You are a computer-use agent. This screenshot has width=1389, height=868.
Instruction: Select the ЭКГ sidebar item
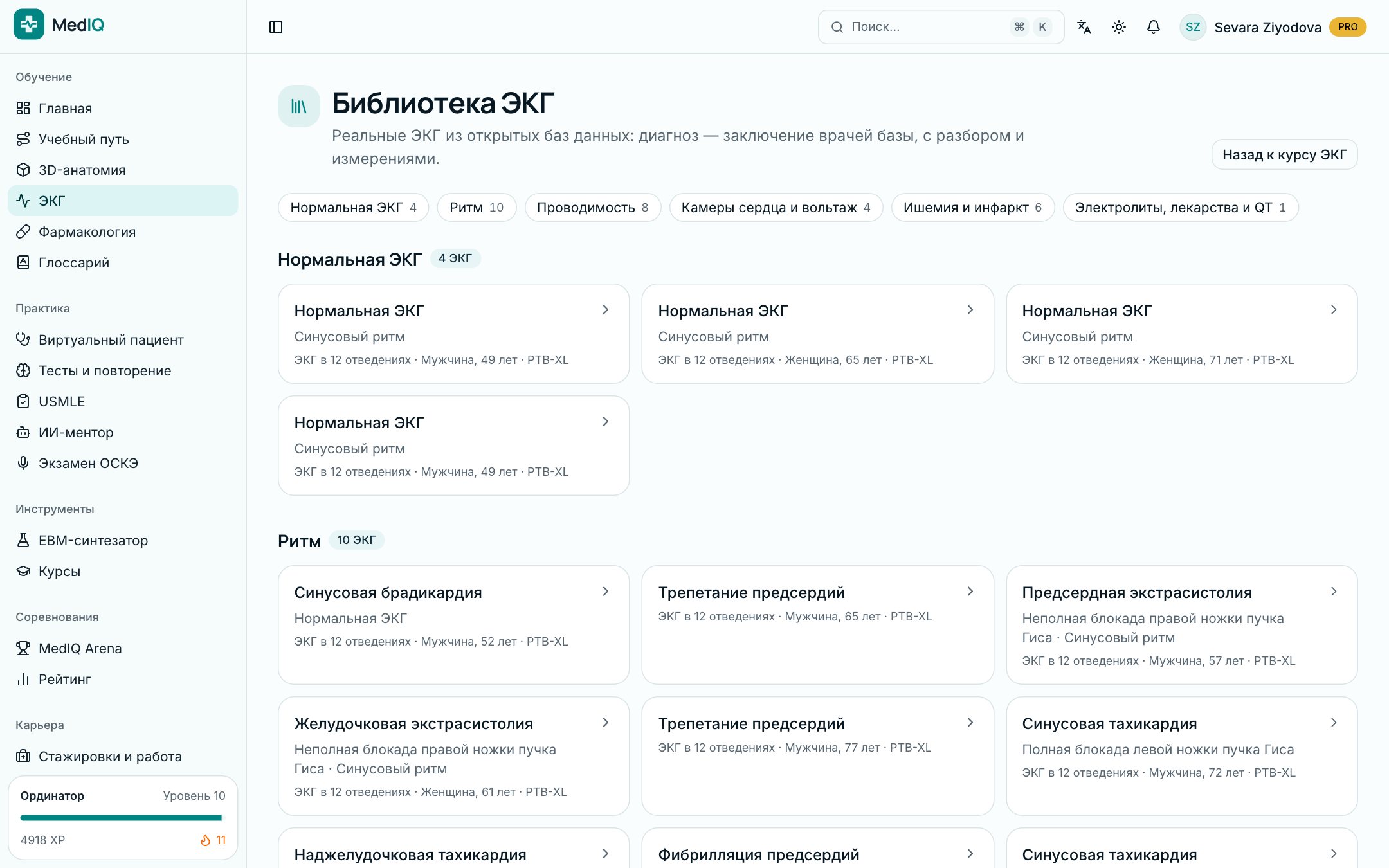(123, 201)
